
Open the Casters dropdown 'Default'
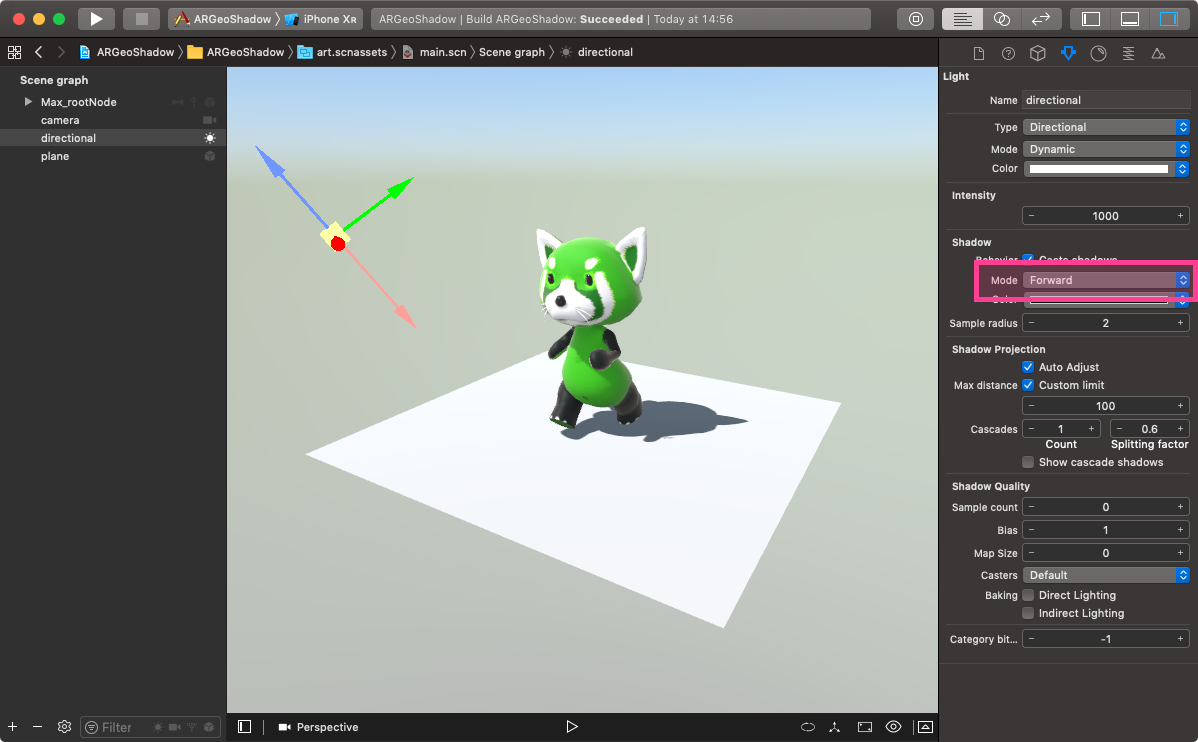1106,575
